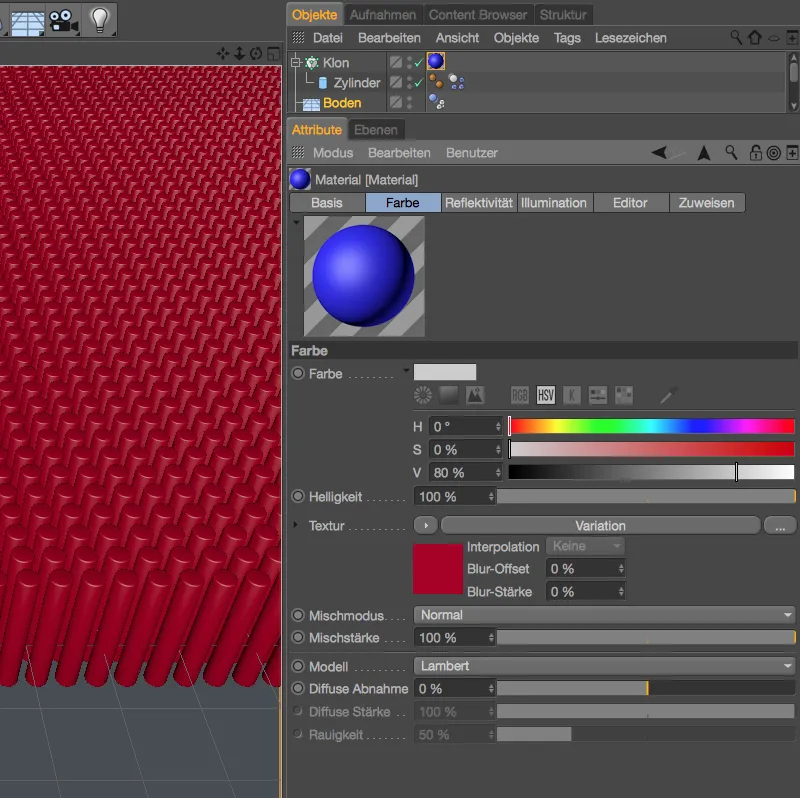Open the Mischmodus dropdown set to Normal

pyautogui.click(x=605, y=615)
